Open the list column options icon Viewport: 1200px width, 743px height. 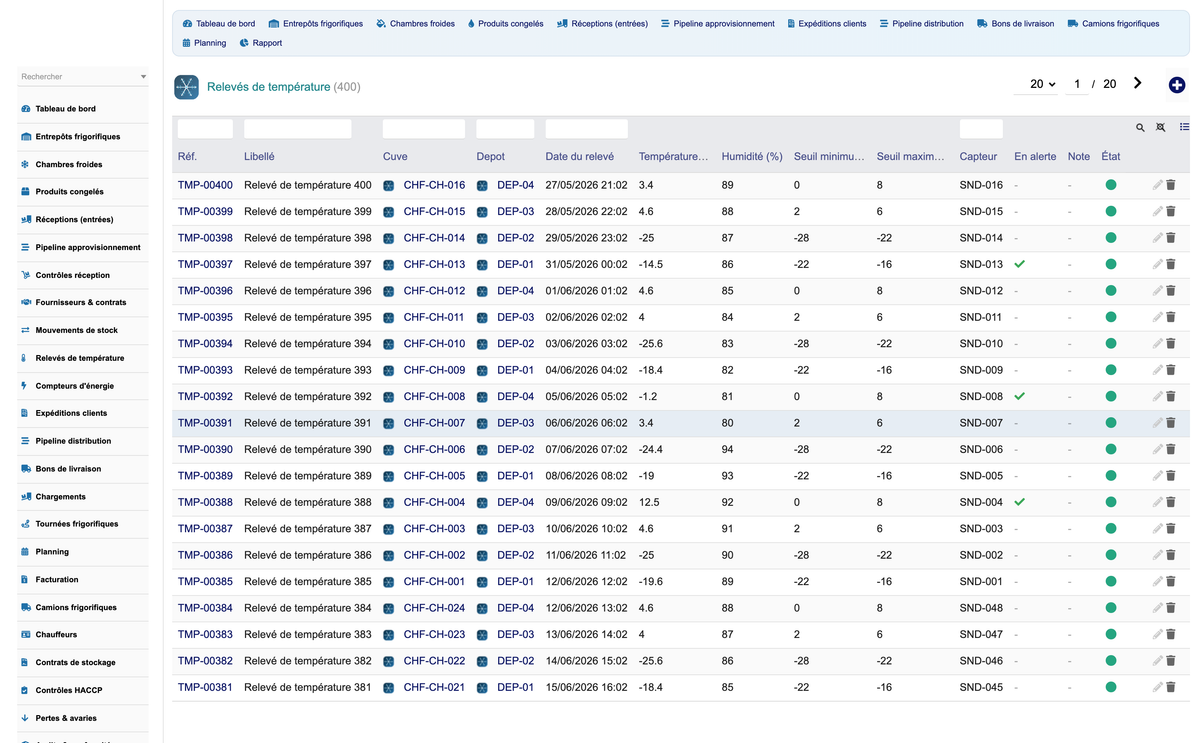[1184, 127]
